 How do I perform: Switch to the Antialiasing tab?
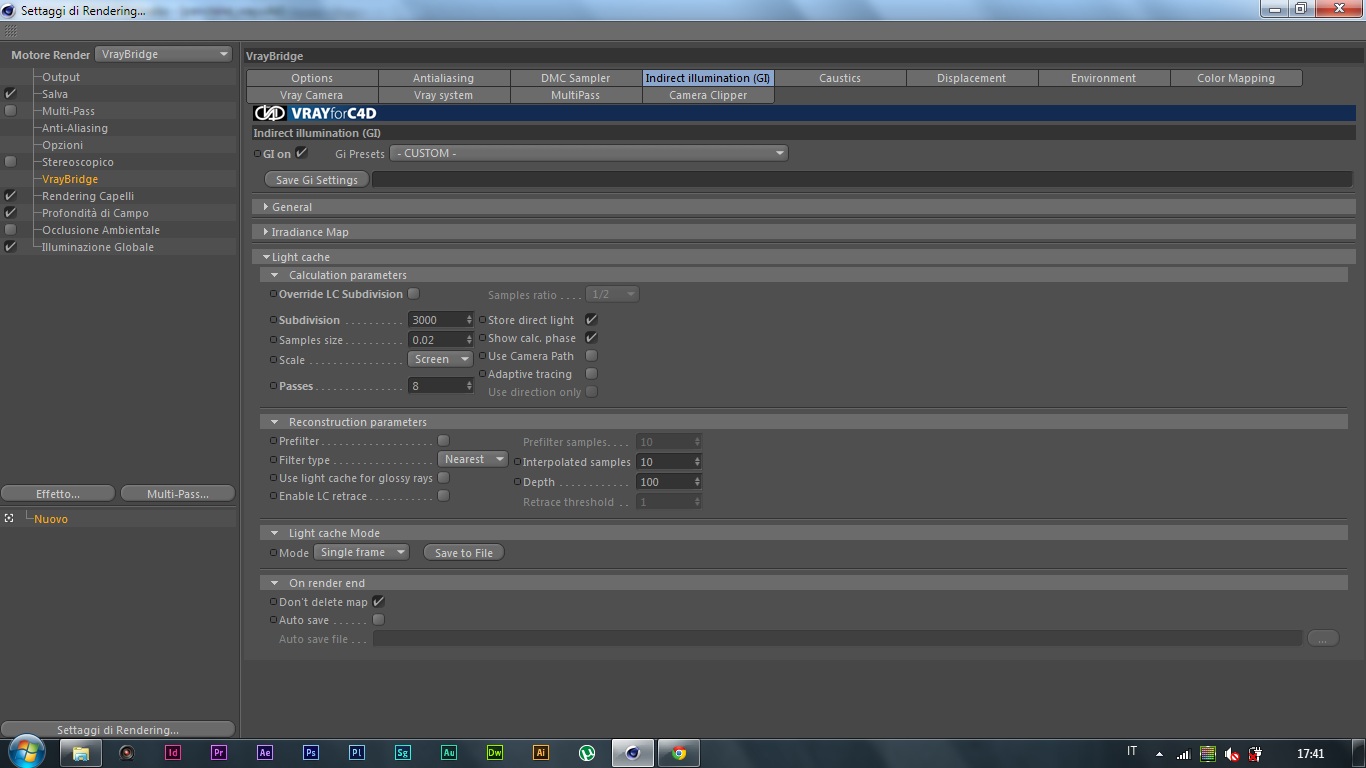[x=444, y=78]
